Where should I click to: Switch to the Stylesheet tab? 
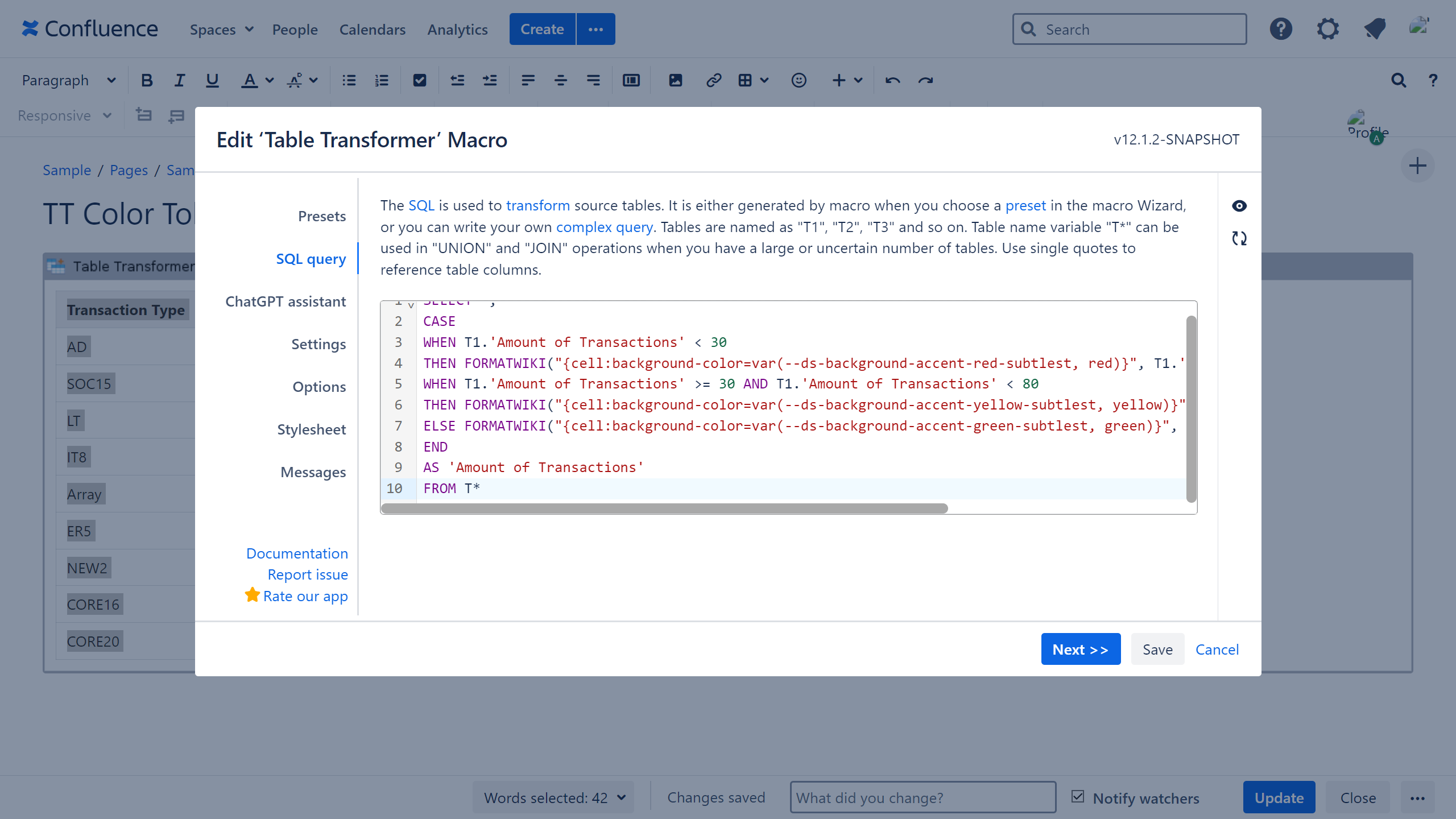click(311, 429)
